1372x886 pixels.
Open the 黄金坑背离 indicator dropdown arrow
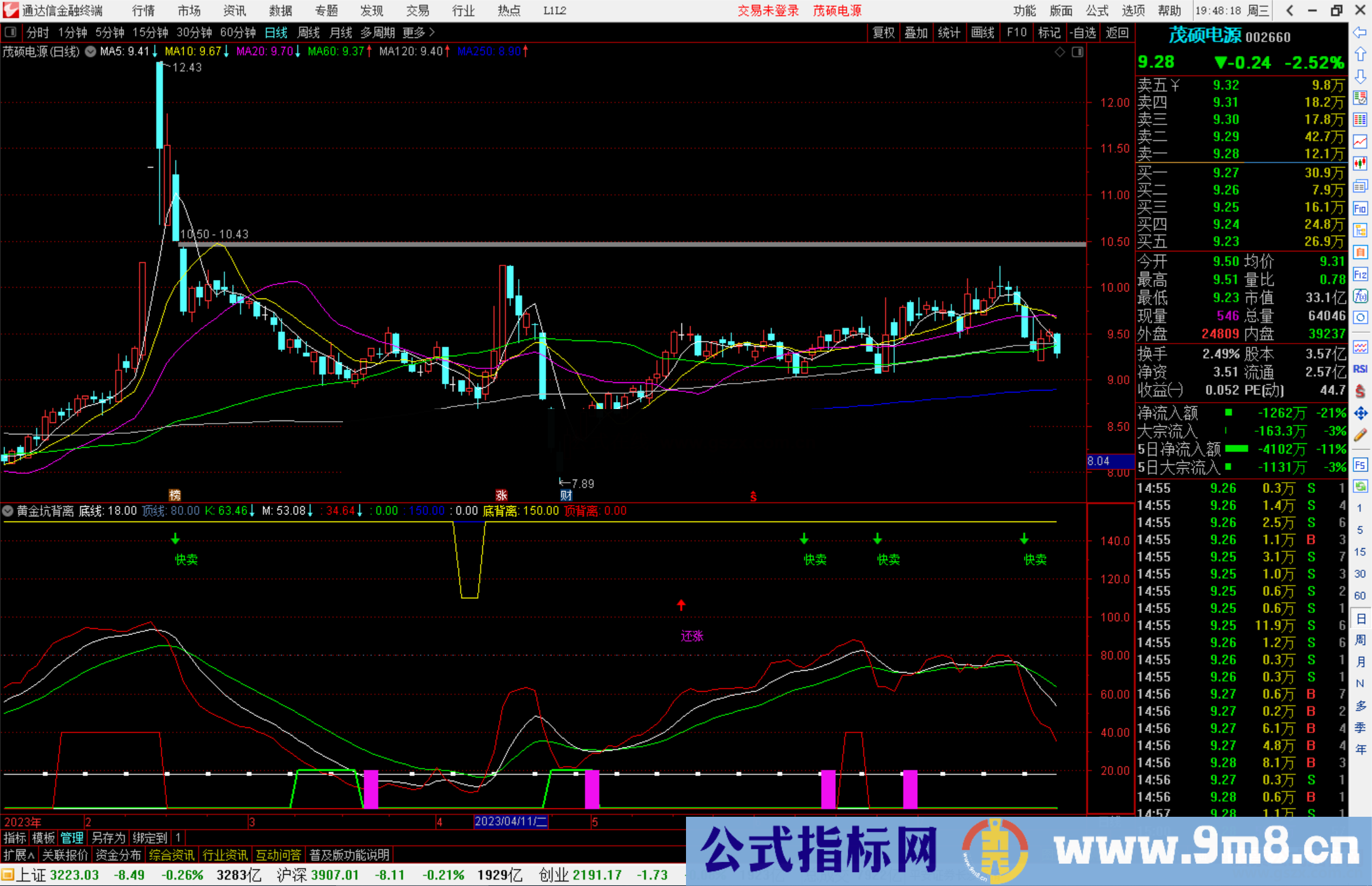8,511
